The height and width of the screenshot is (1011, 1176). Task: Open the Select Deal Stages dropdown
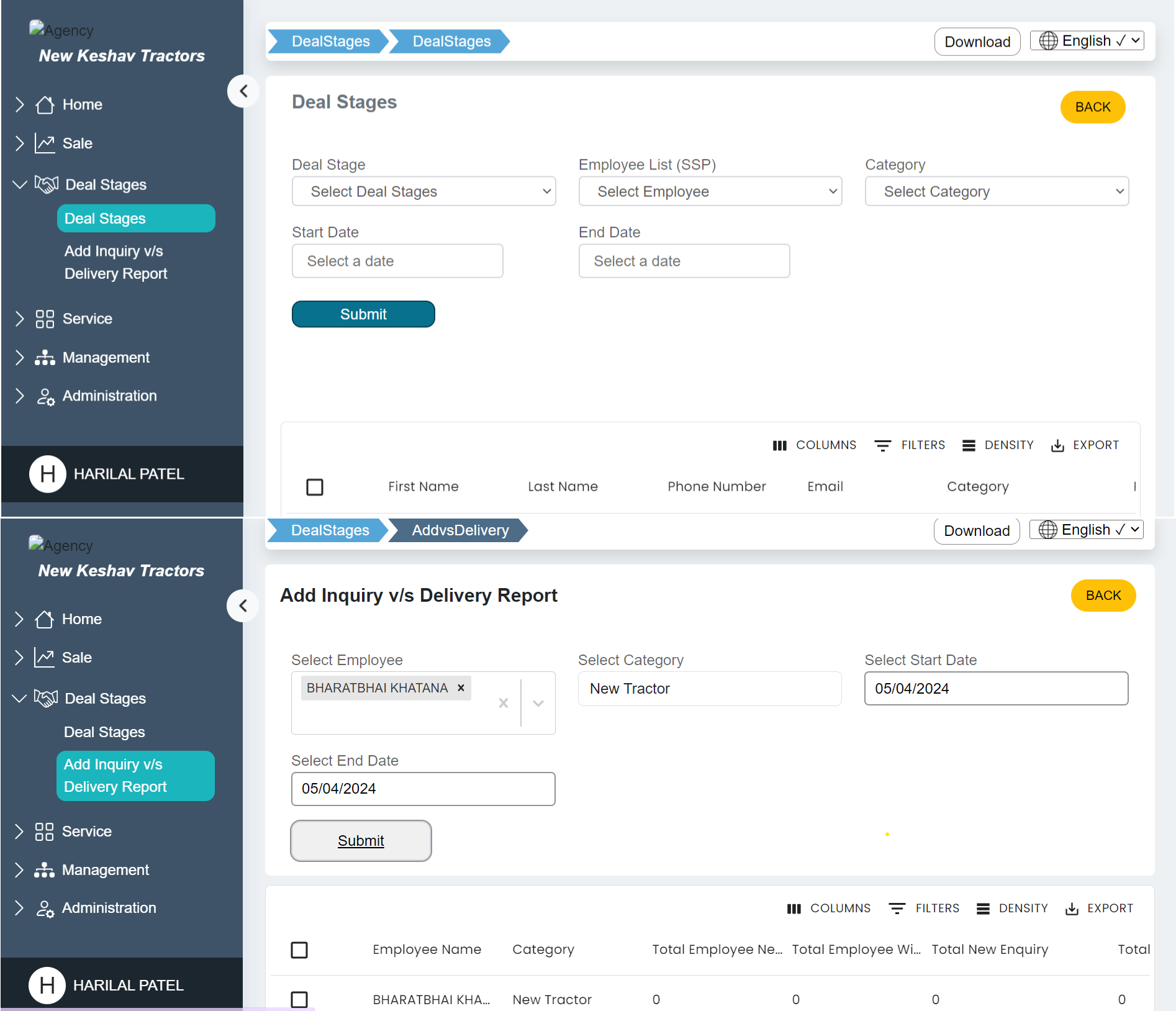pyautogui.click(x=423, y=192)
